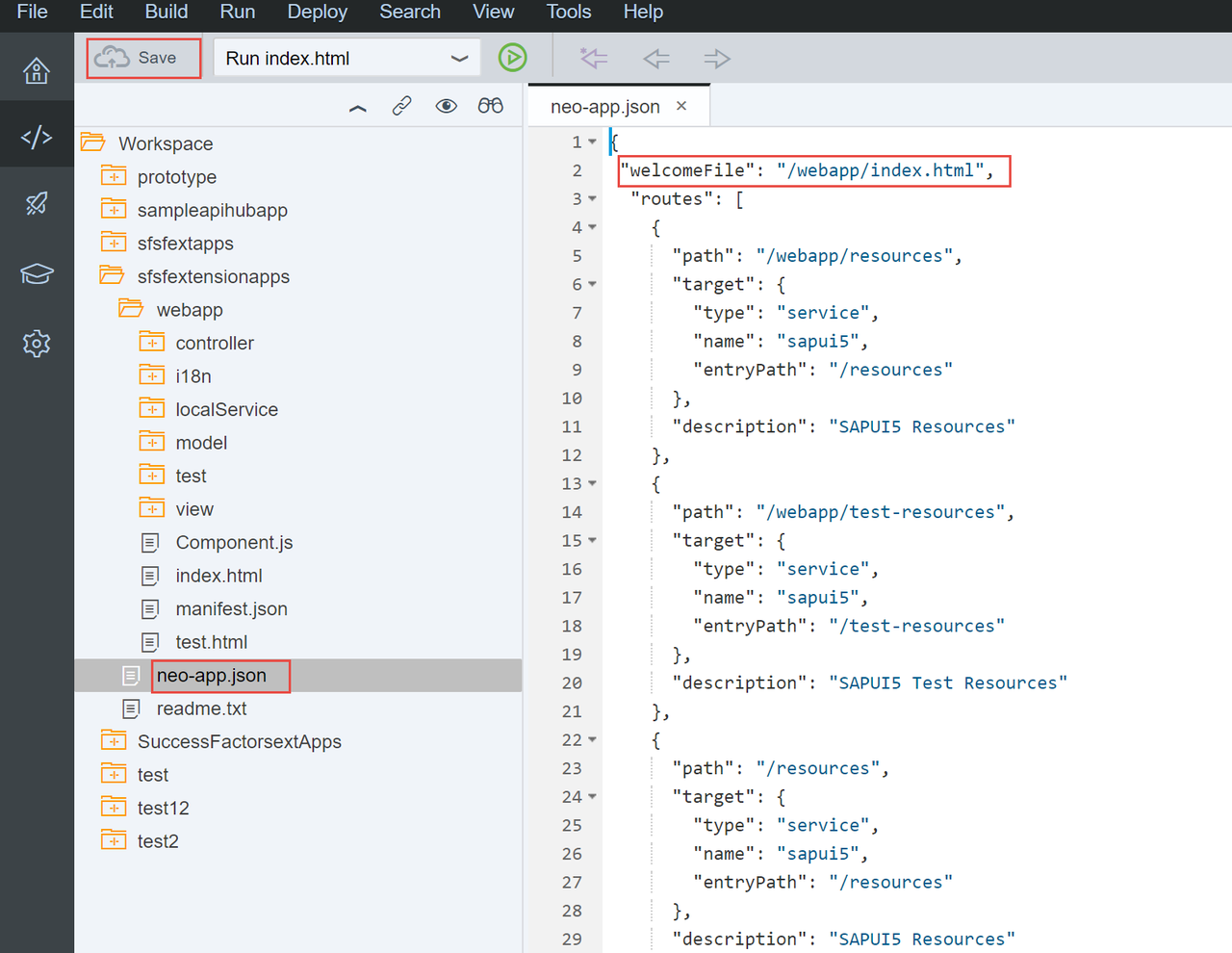This screenshot has height=953, width=1232.
Task: Select neo-app.json in the file tree
Action: 211,675
